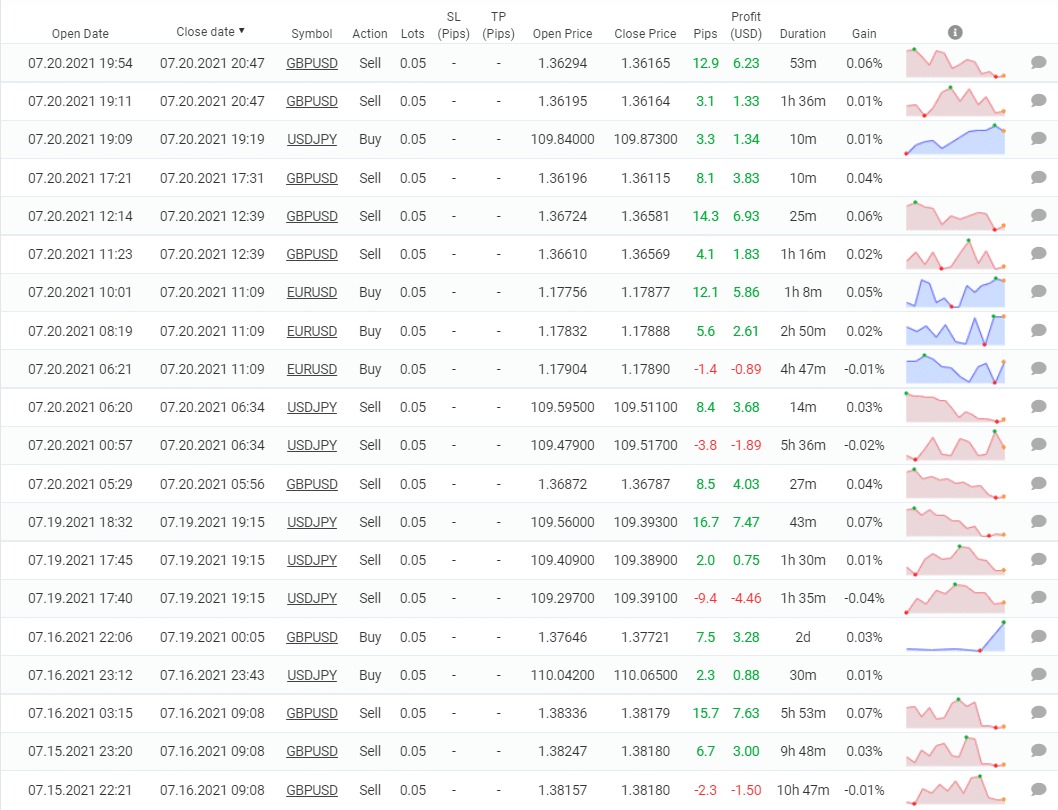Open GBPUSD symbol link in first row

pyautogui.click(x=312, y=63)
